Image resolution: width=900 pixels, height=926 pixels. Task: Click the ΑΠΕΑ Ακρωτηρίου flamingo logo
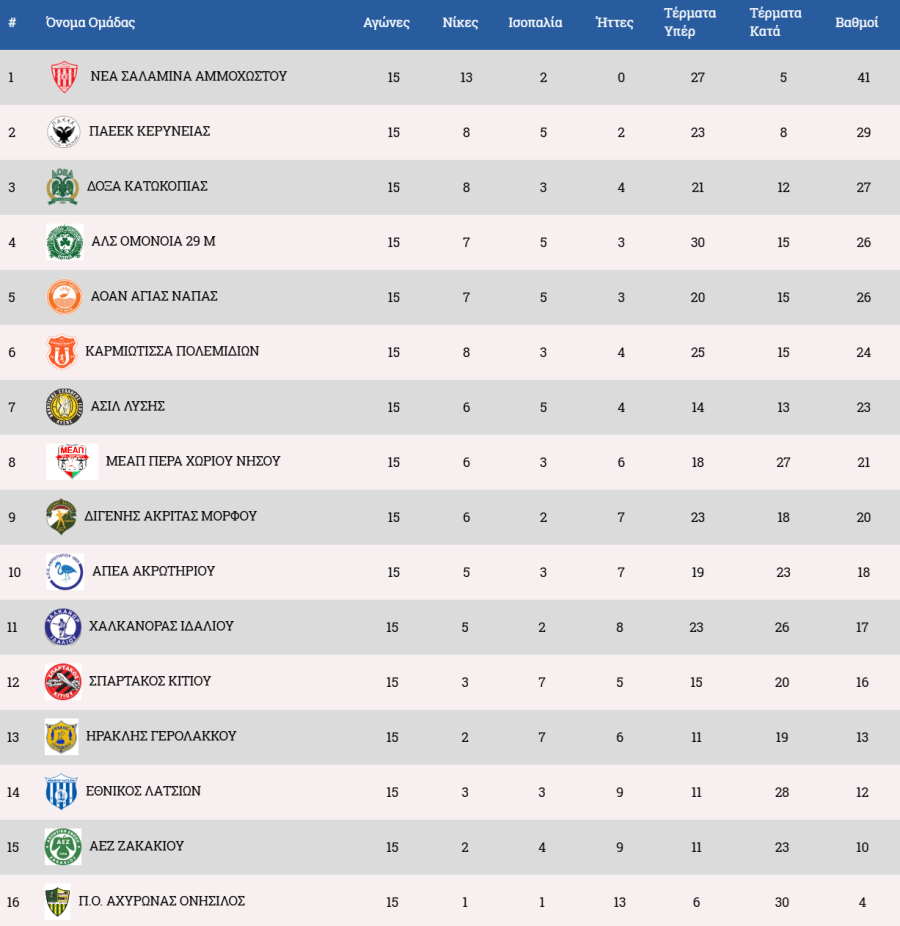coord(65,572)
